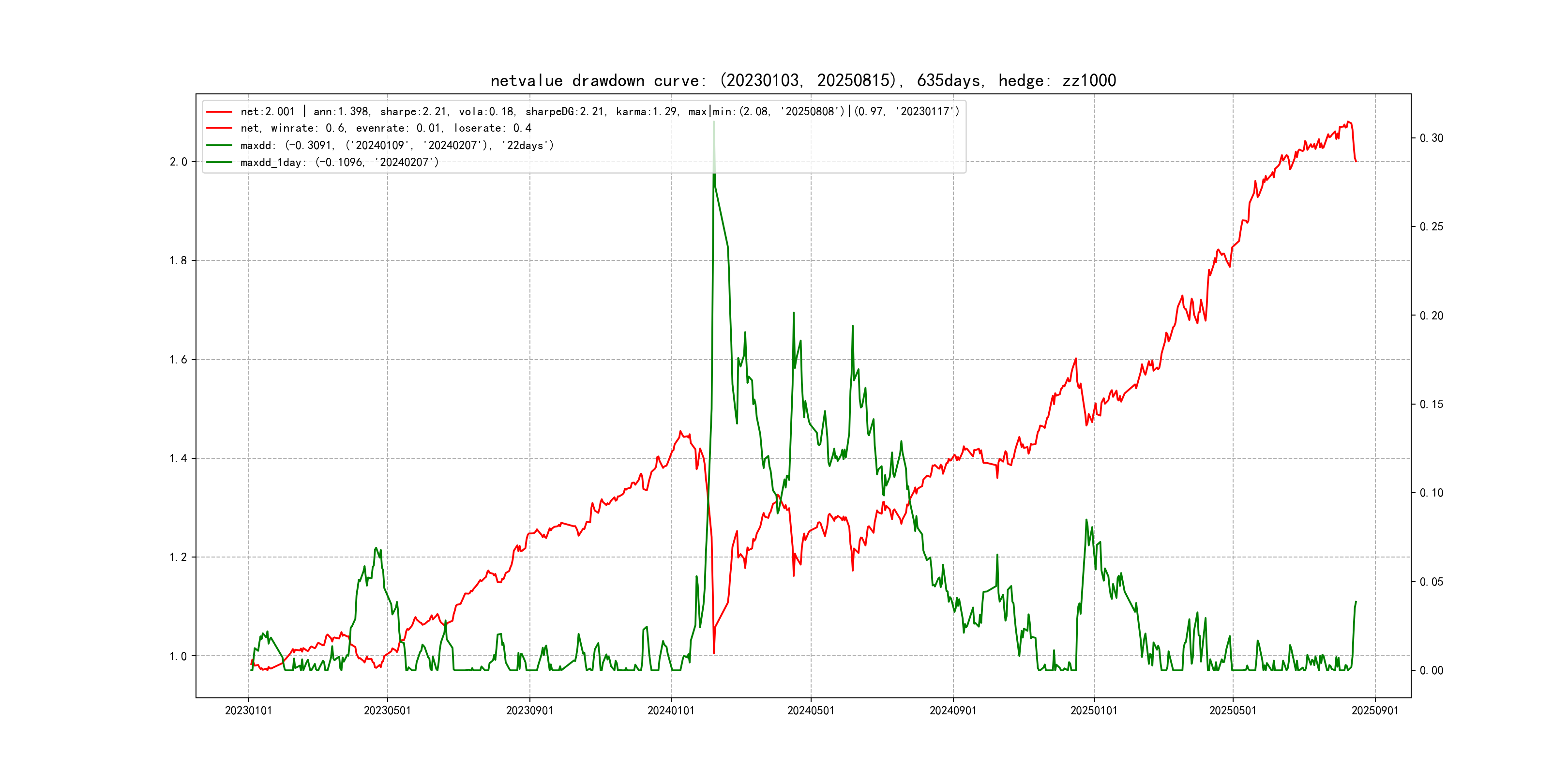Click the 0.15 right y-axis tick label
This screenshot has height=784, width=1568.
(1431, 404)
